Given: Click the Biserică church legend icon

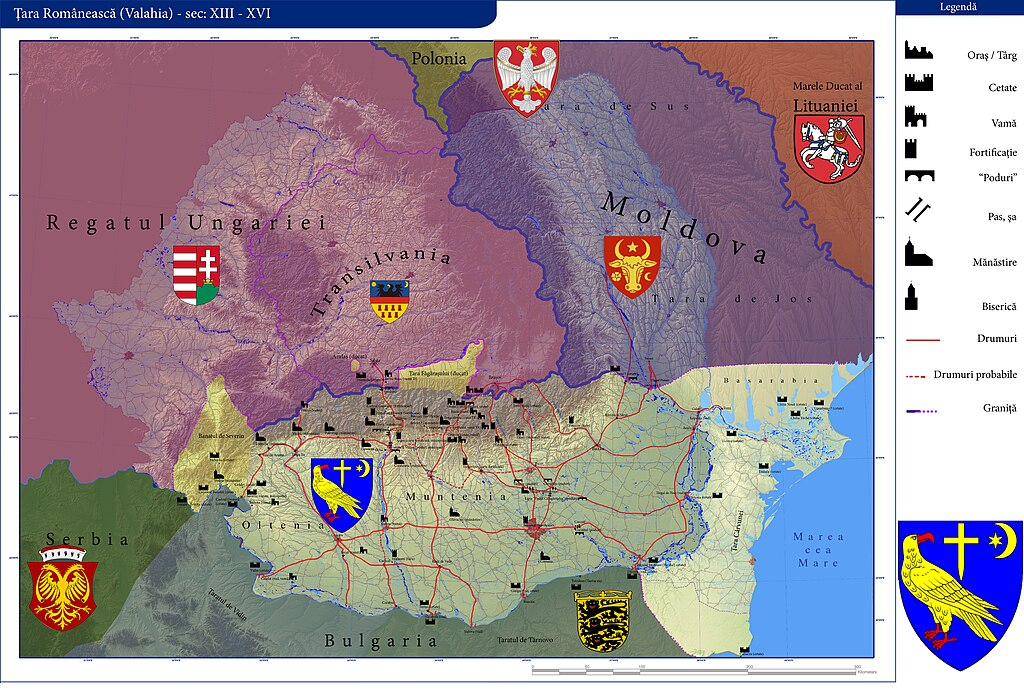Looking at the screenshot, I should click(x=912, y=296).
